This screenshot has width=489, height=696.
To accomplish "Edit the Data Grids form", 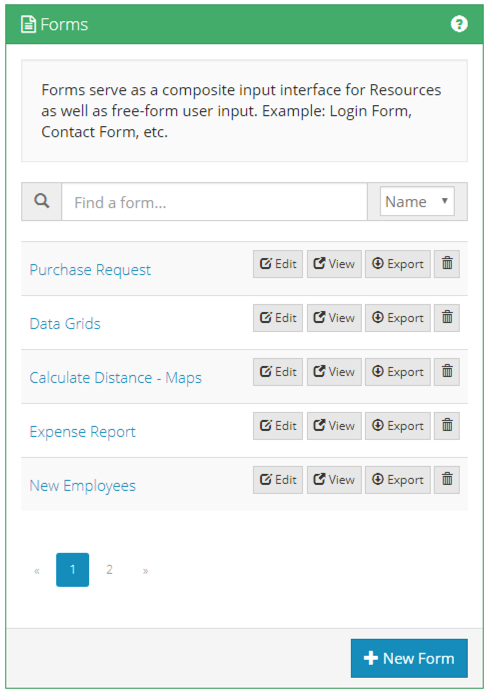I will pos(278,318).
